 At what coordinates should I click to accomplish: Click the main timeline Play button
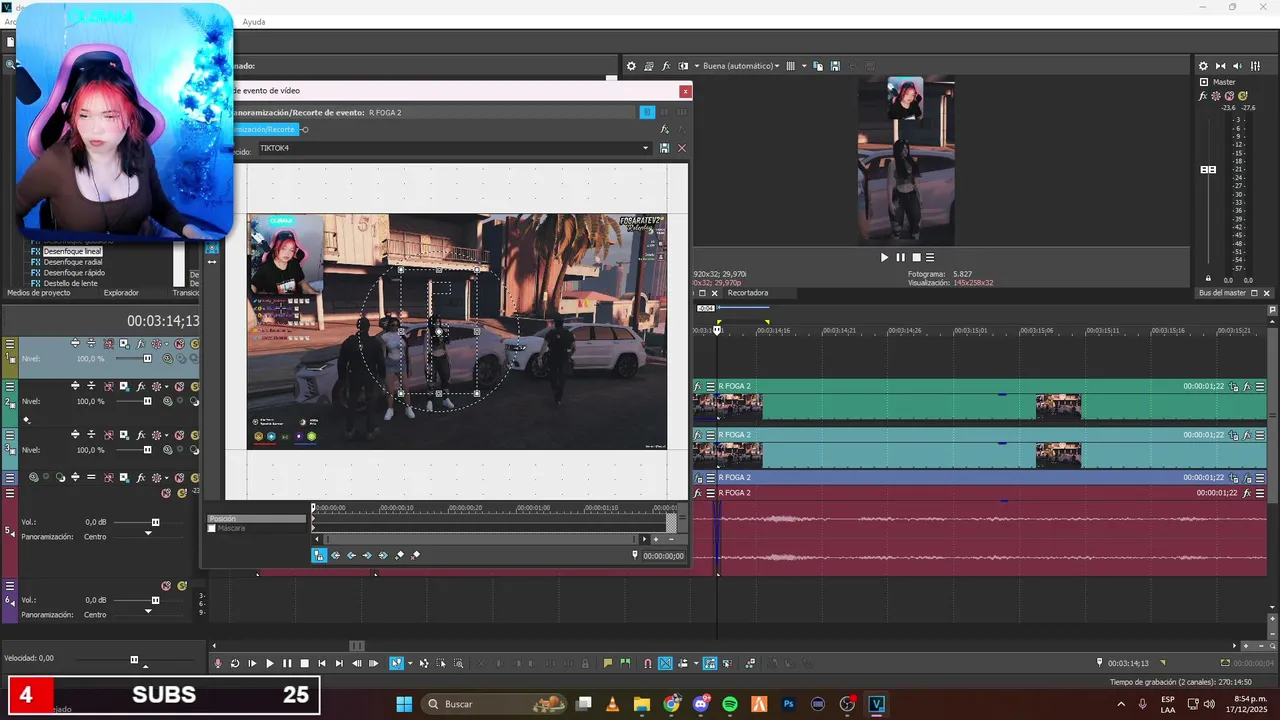[270, 663]
